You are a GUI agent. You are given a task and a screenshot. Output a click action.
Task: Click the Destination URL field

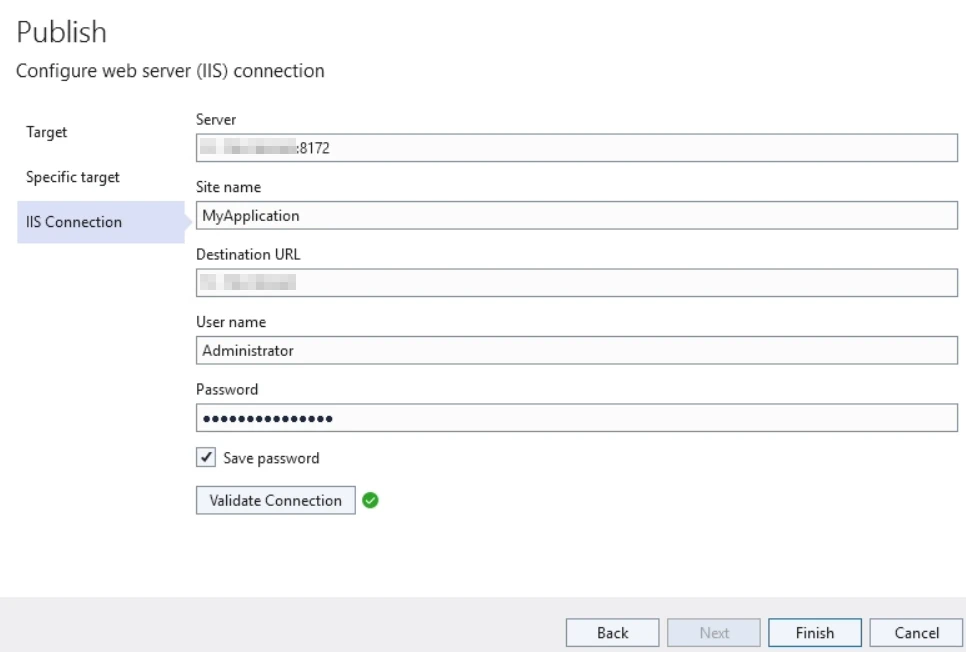[577, 282]
